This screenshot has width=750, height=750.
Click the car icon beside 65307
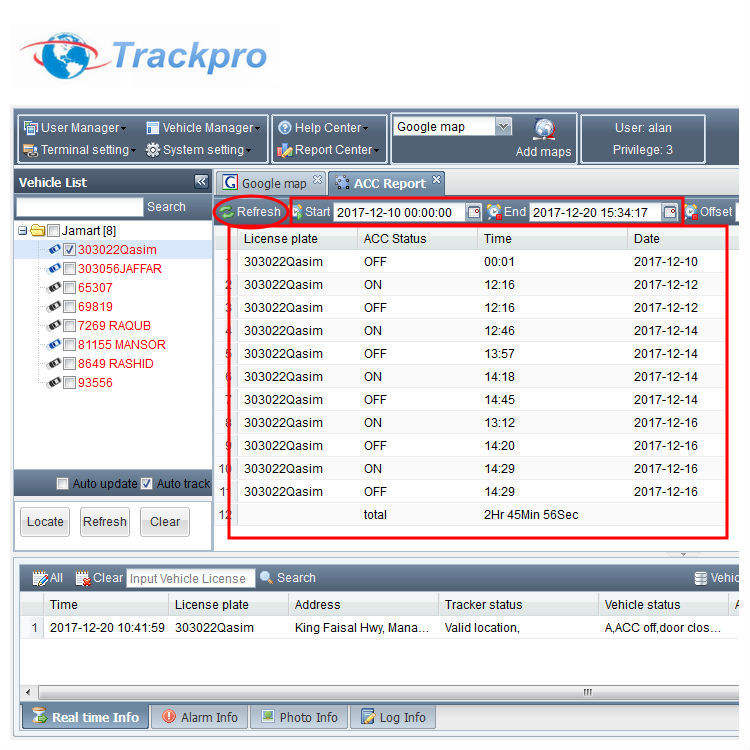(54, 287)
